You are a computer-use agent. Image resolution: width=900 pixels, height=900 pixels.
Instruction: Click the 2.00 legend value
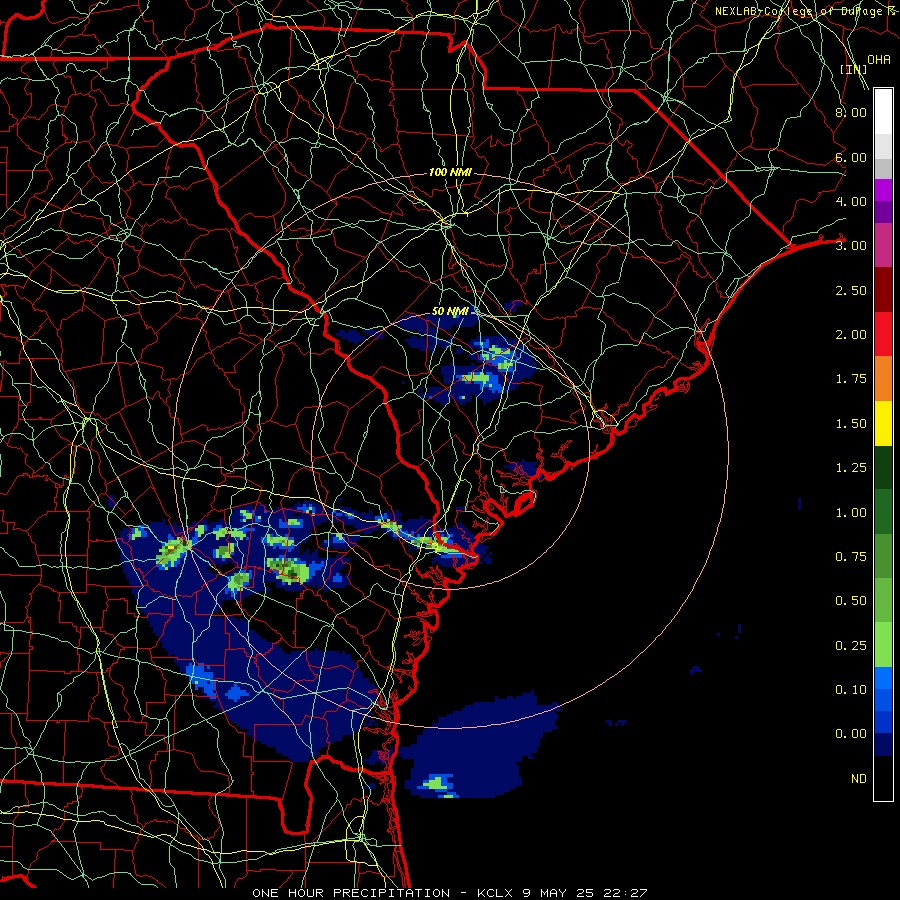[x=851, y=335]
